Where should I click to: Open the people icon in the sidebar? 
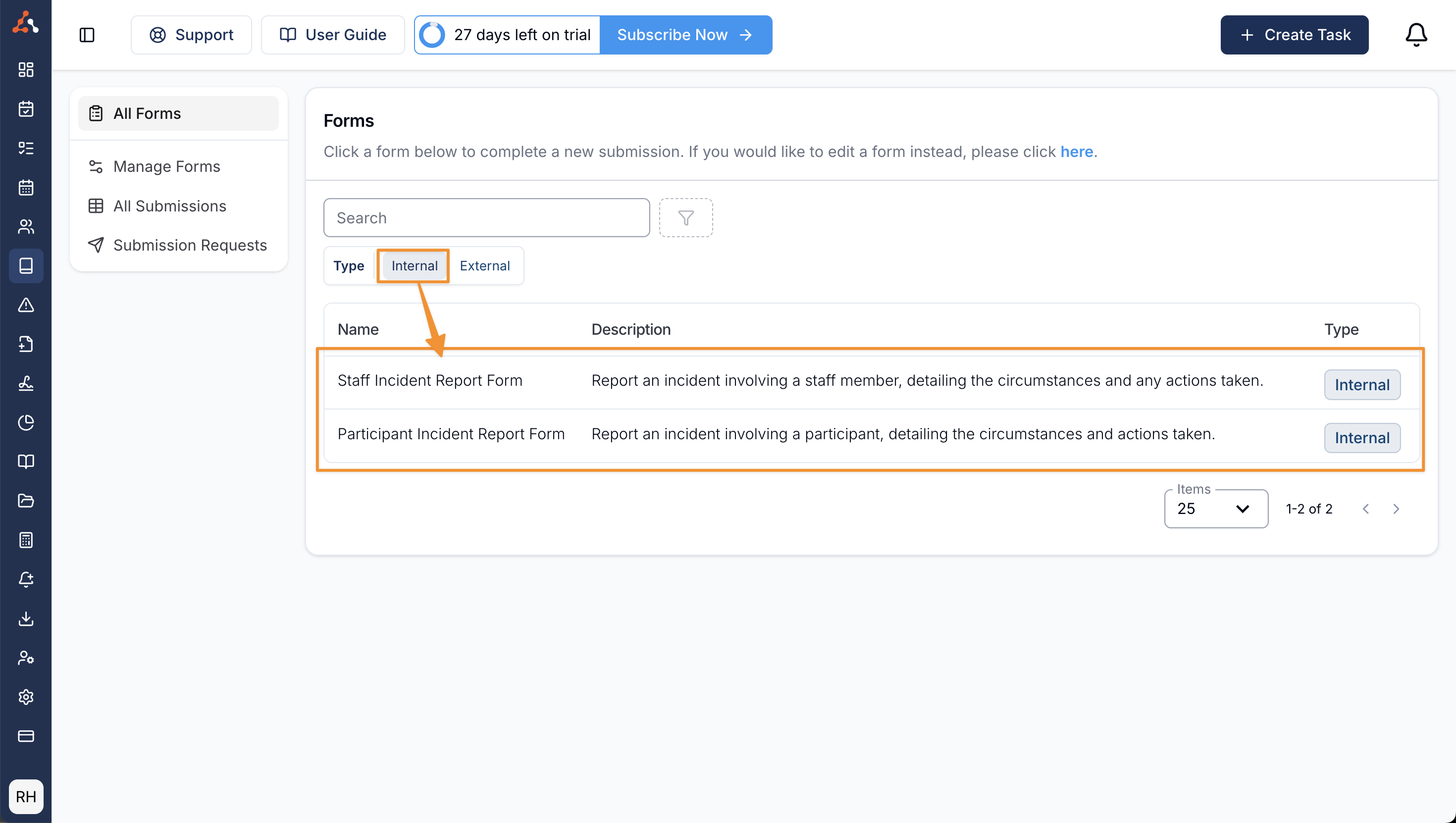[x=26, y=227]
